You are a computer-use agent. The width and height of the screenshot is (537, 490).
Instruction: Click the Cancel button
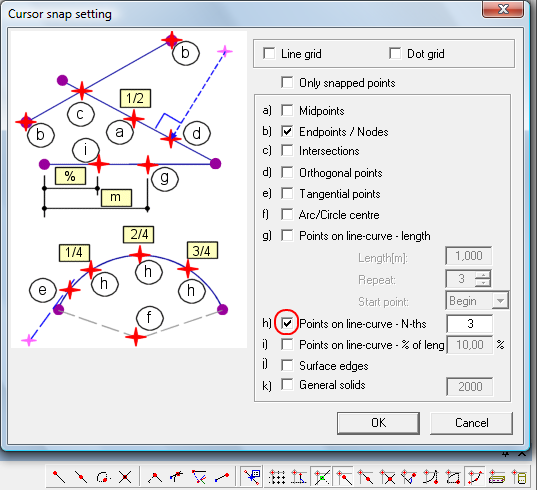[x=472, y=423]
